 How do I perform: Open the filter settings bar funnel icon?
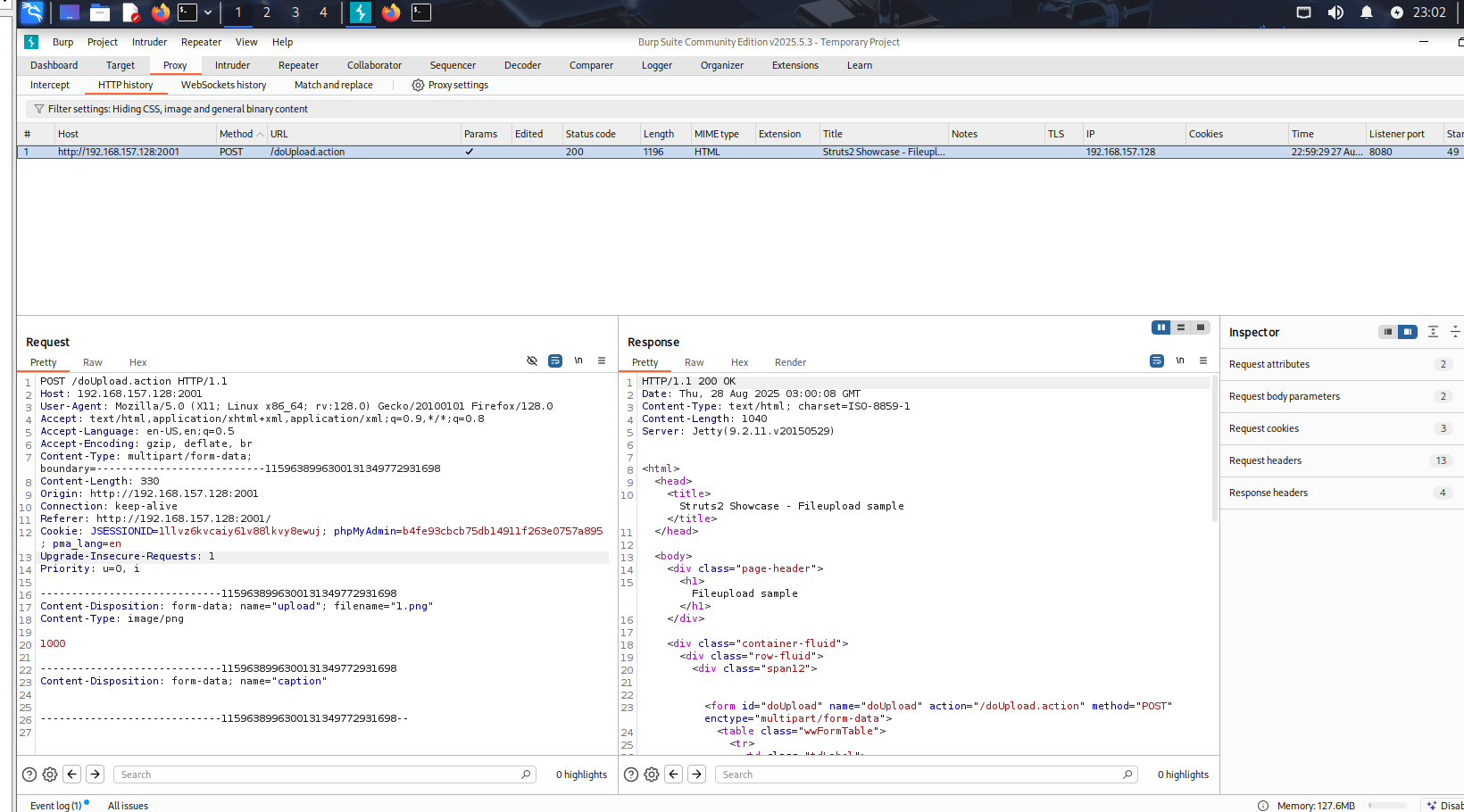(x=38, y=109)
